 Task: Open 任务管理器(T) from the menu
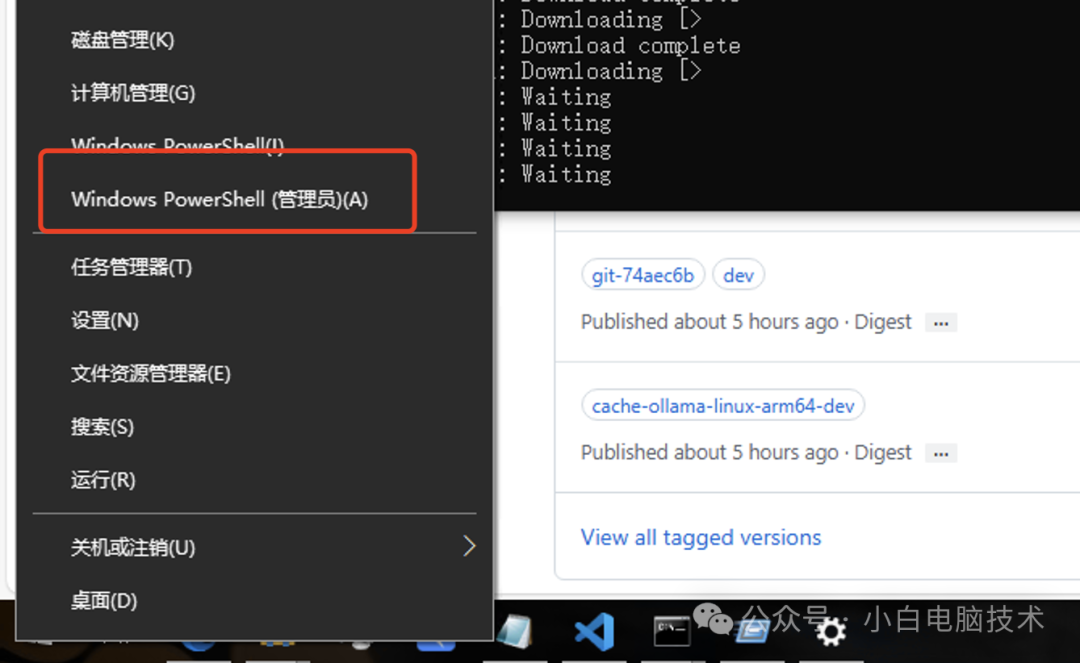point(255,267)
